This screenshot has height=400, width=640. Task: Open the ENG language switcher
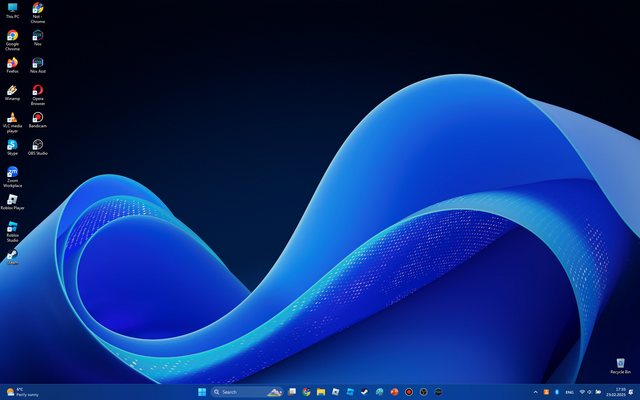(x=569, y=392)
